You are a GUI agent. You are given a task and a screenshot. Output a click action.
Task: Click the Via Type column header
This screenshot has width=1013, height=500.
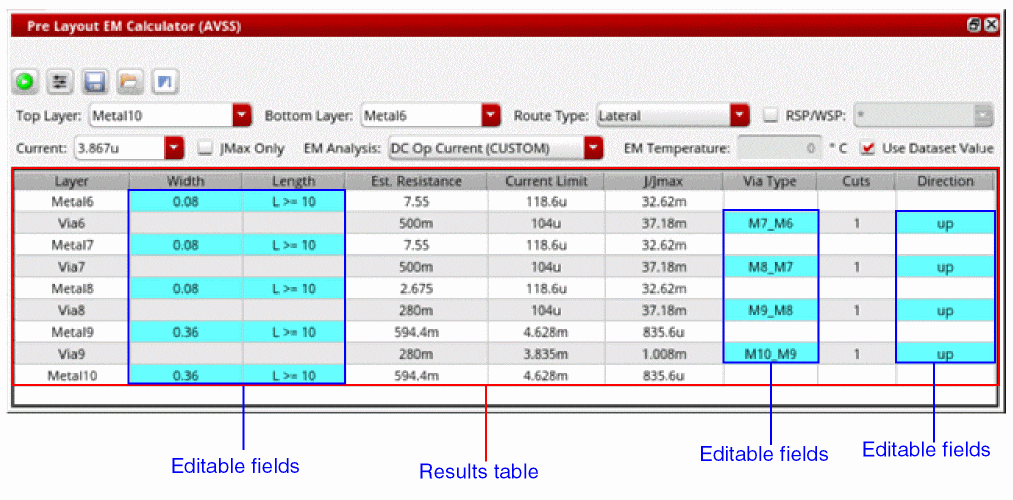tap(770, 182)
